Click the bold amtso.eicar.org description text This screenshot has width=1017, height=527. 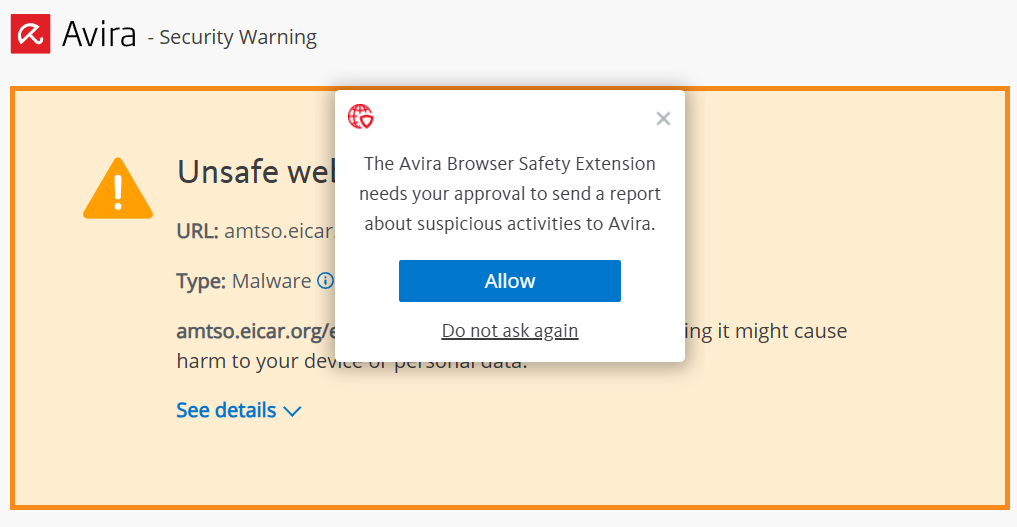pos(256,331)
